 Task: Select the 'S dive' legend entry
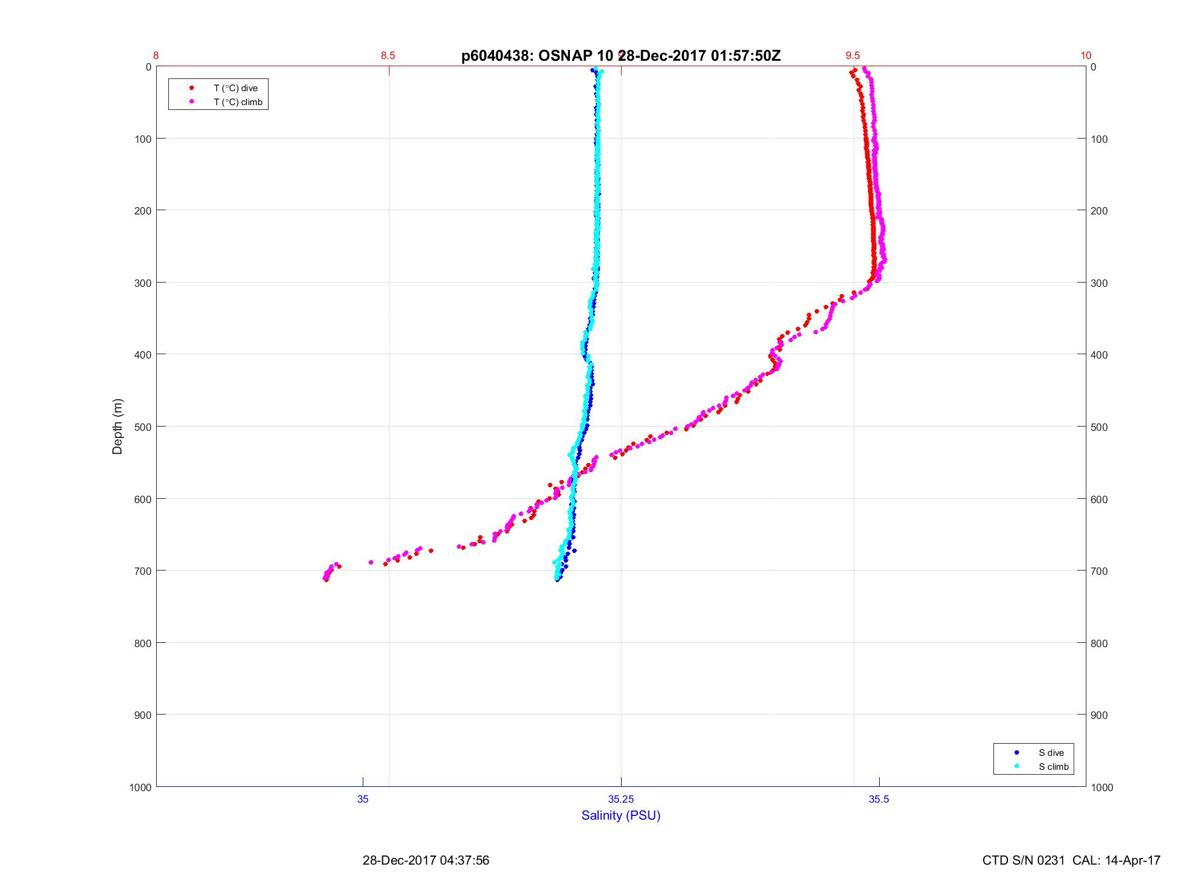point(1050,752)
